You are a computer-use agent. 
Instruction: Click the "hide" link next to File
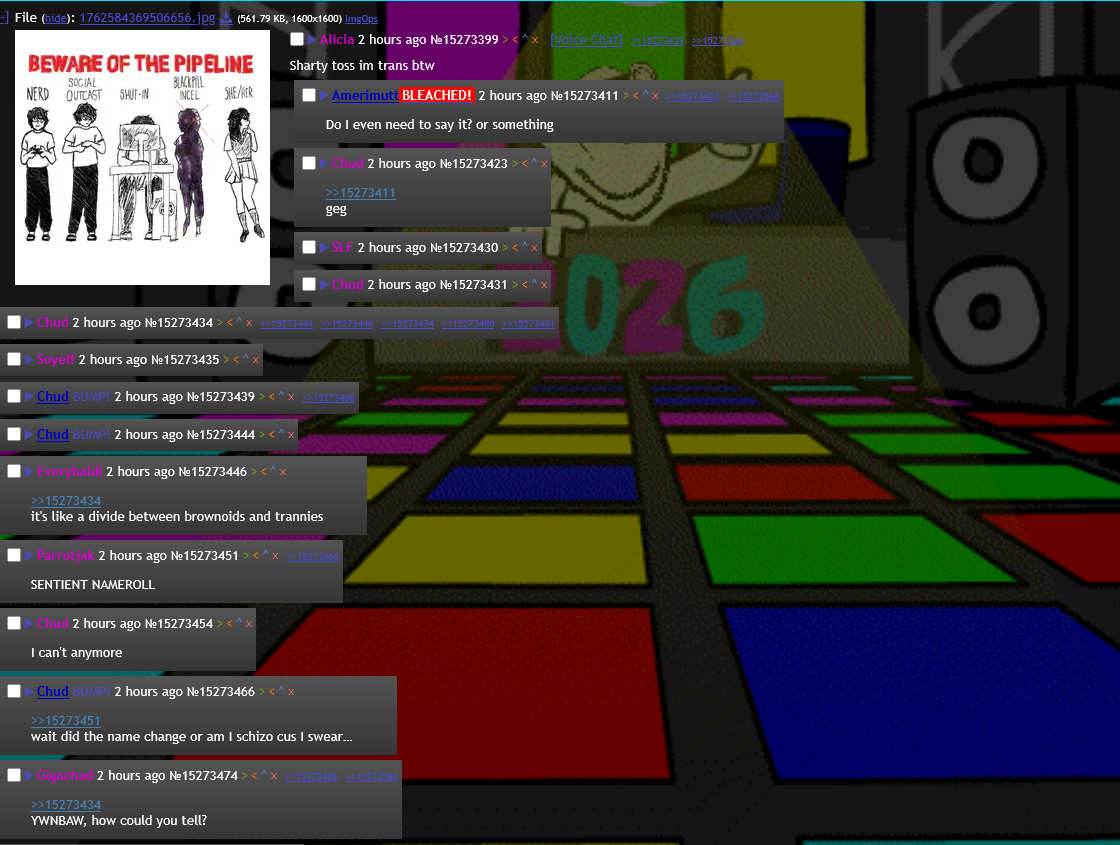(x=54, y=18)
